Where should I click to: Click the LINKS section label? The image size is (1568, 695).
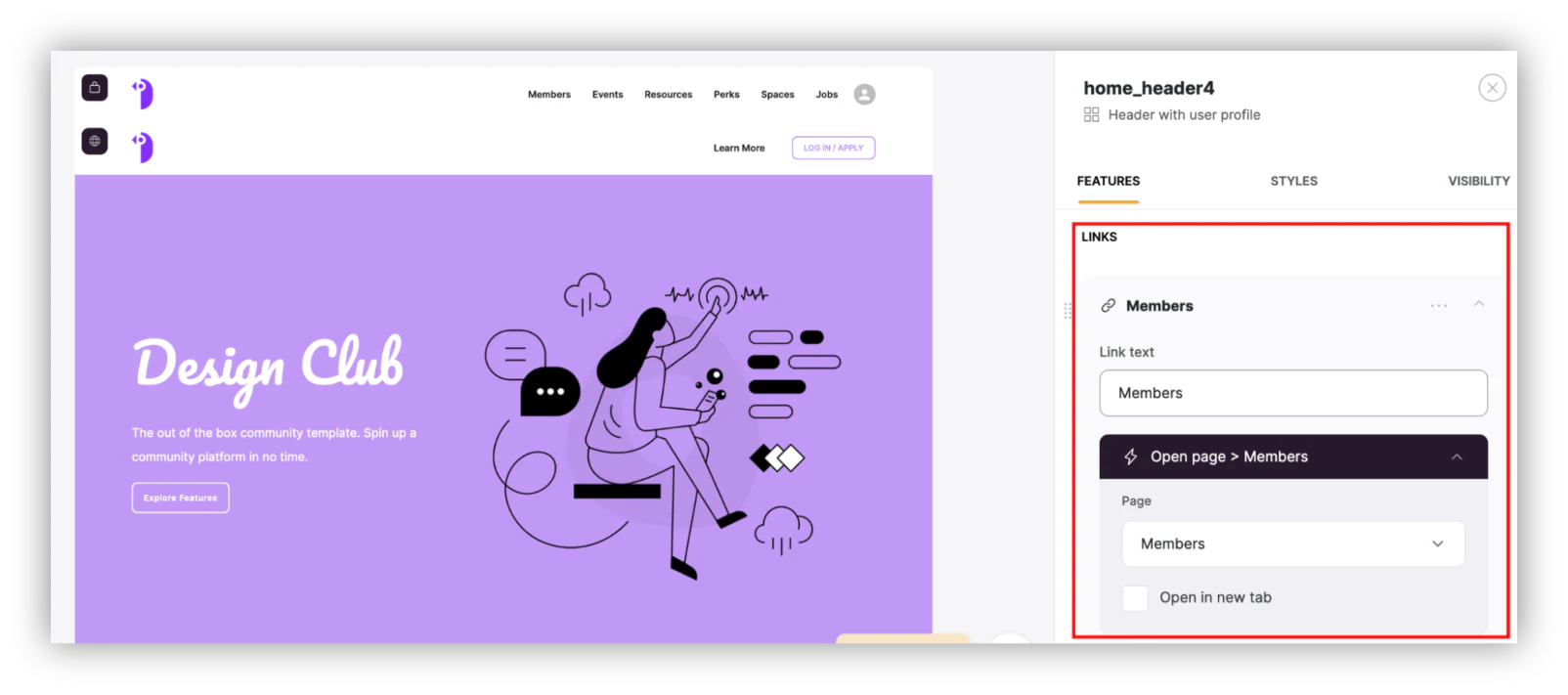pyautogui.click(x=1099, y=238)
